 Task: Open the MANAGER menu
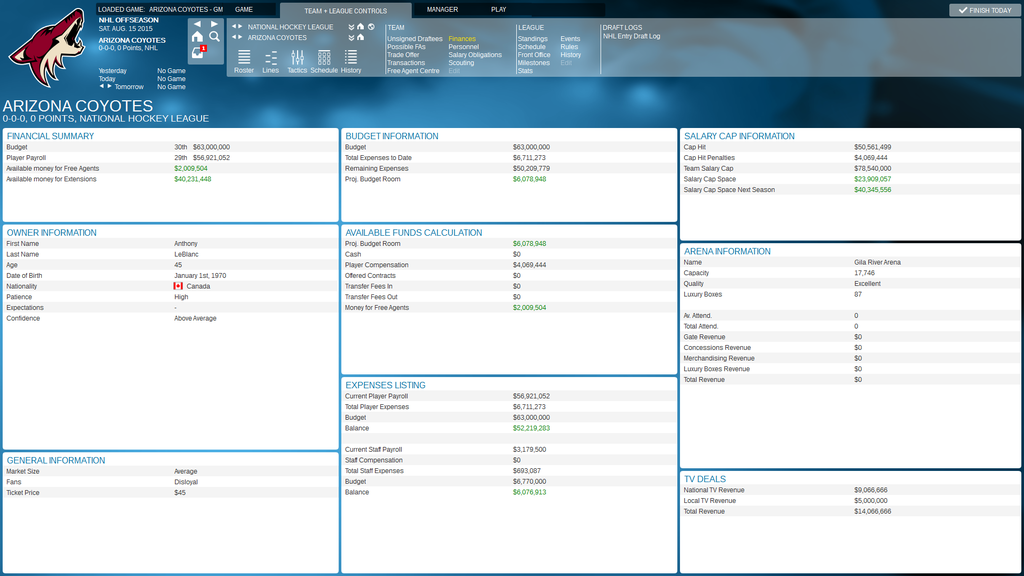pyautogui.click(x=442, y=10)
